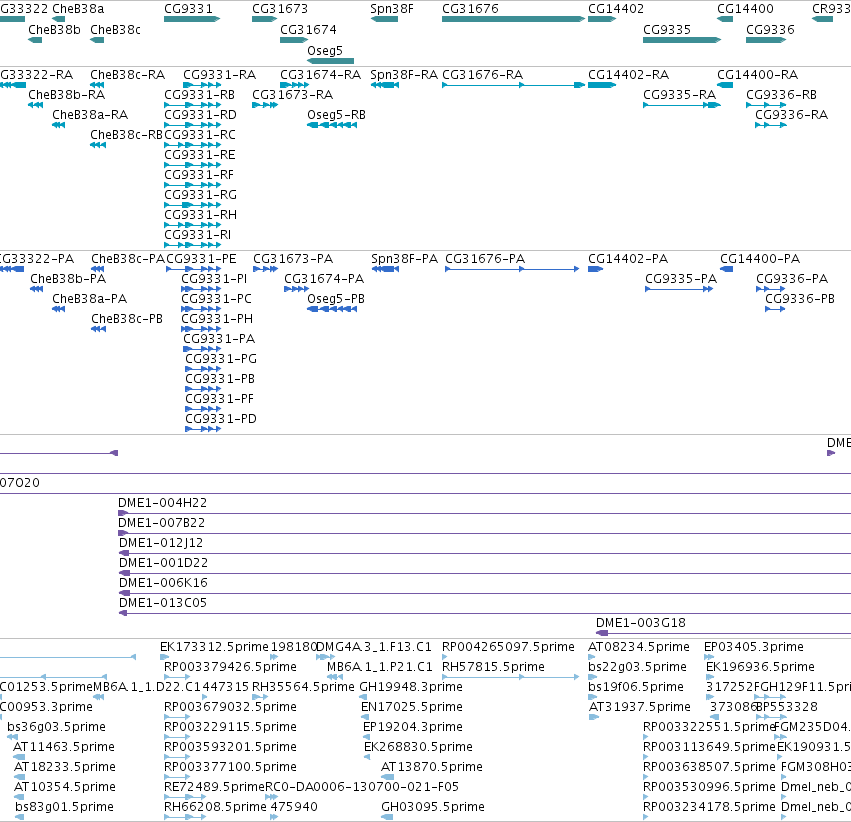
Task: Click the CG14400 gene label
Action: click(x=745, y=9)
